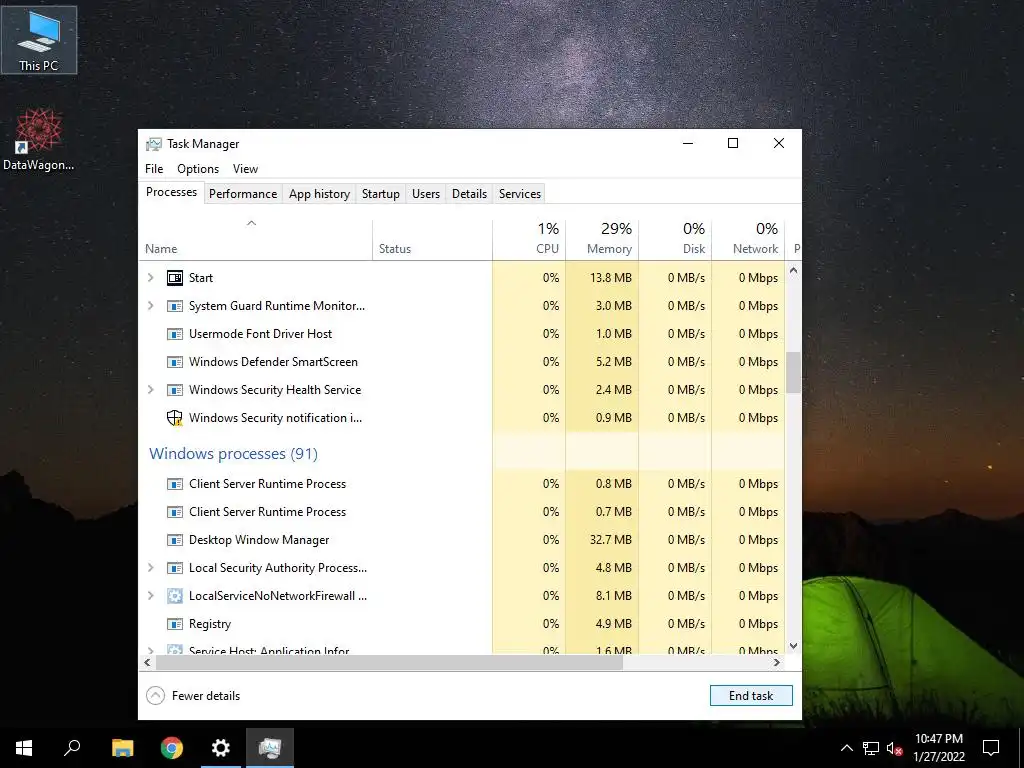Click the Start process icon
Viewport: 1024px width, 768px height.
point(174,278)
